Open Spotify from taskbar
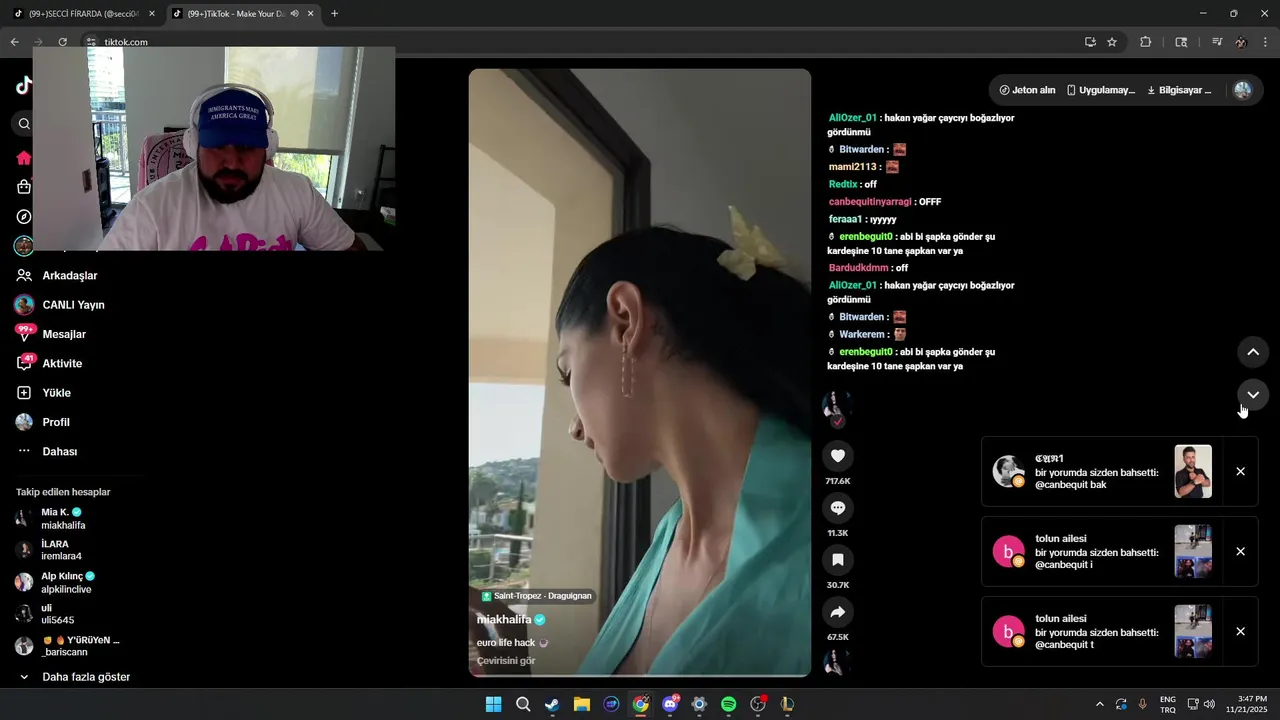The image size is (1280, 720). coord(729,704)
